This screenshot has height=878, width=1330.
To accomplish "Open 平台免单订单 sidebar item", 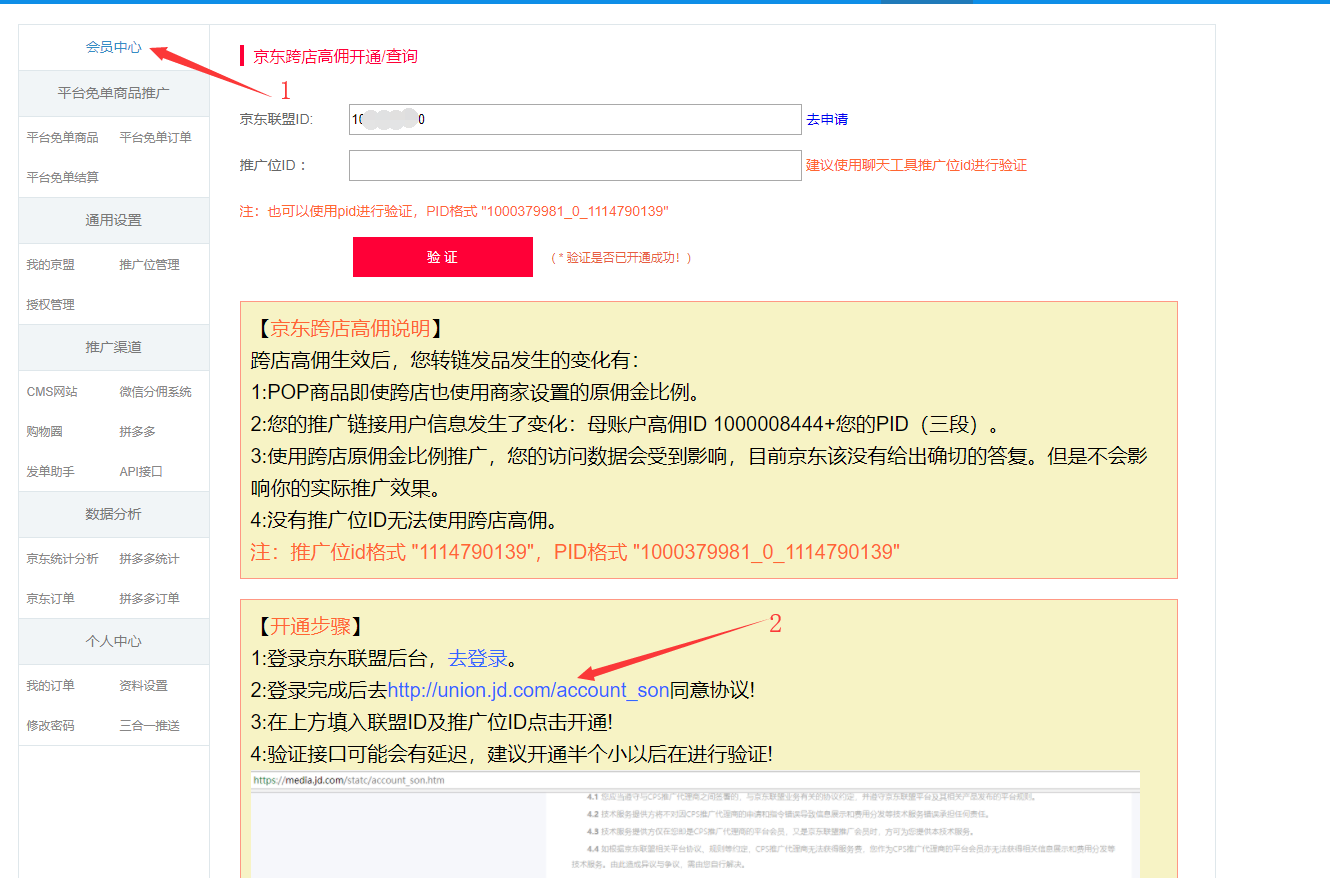I will (155, 137).
